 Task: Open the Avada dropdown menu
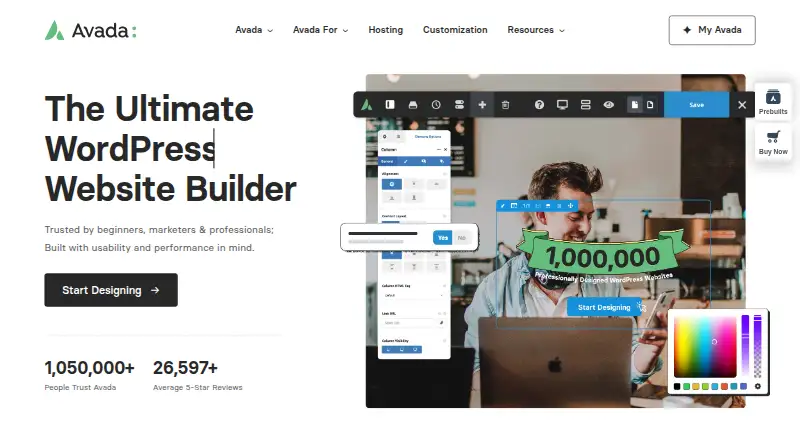(254, 30)
